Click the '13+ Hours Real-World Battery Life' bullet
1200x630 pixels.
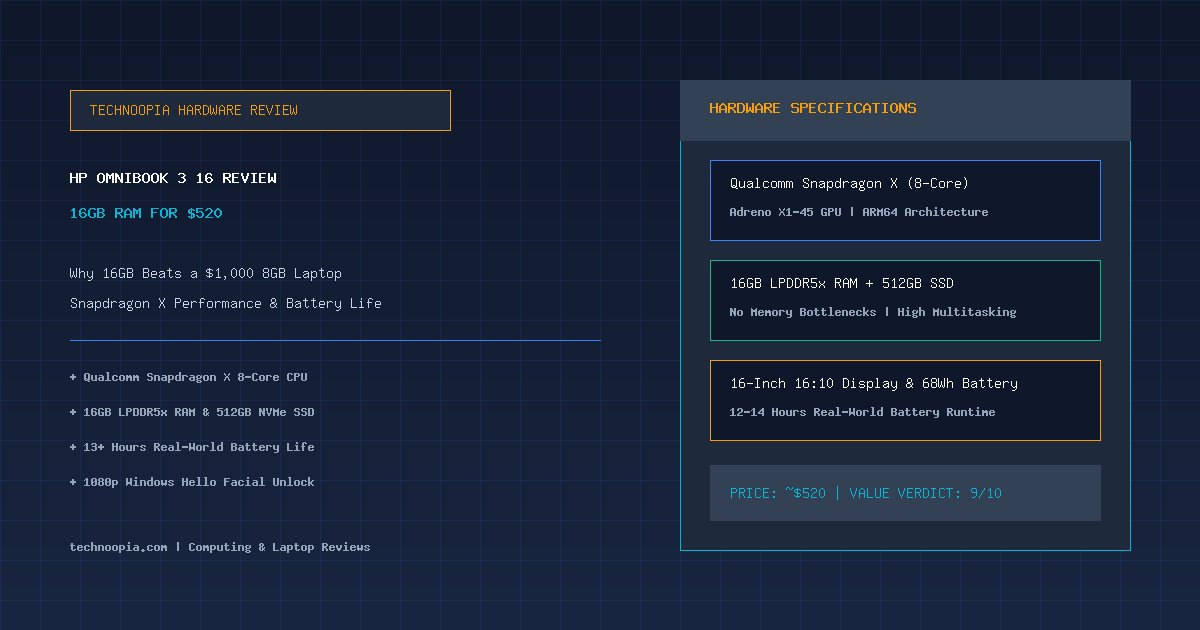[x=192, y=447]
